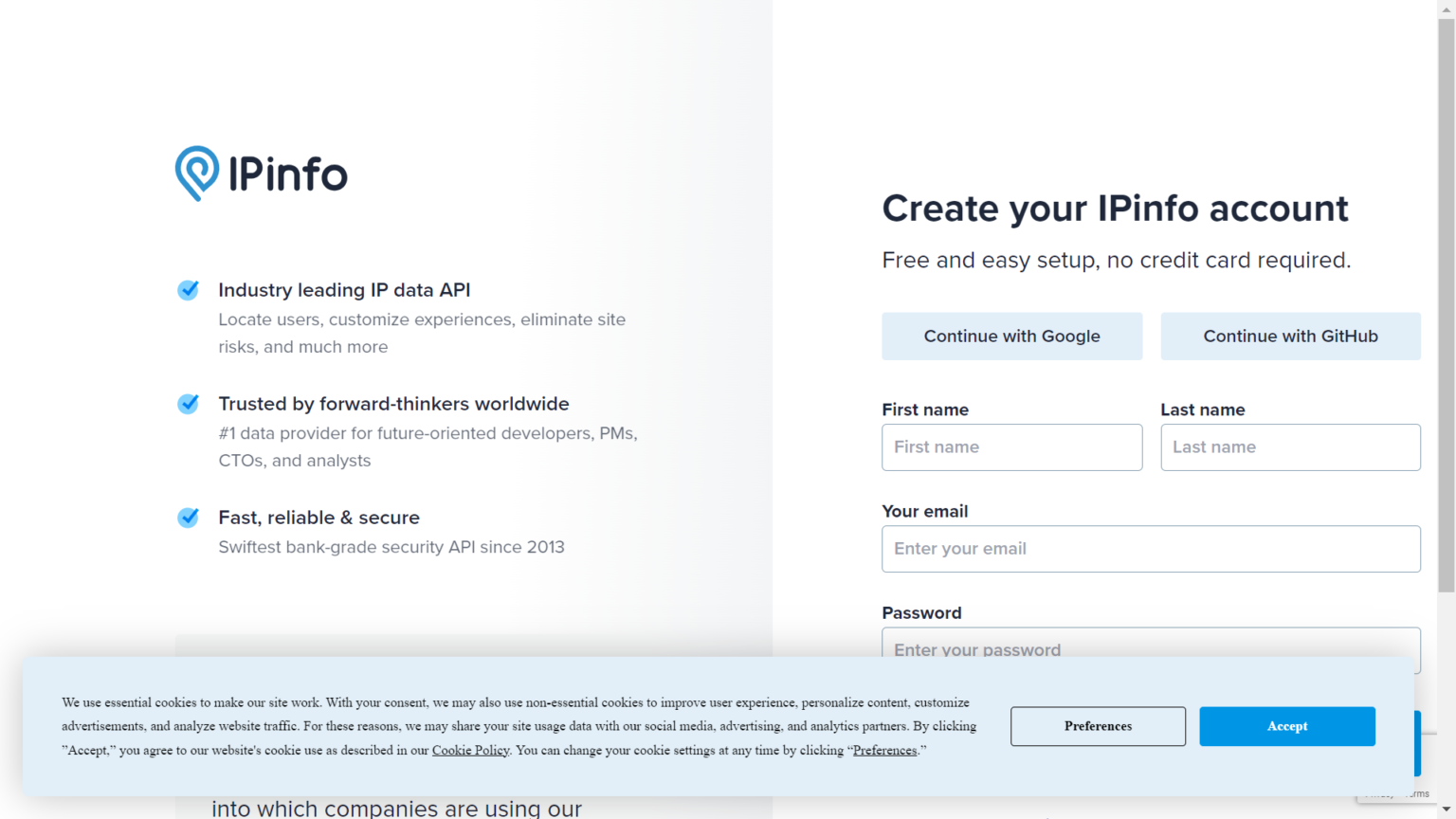
Task: Click the IPinfo logo
Action: [x=262, y=173]
